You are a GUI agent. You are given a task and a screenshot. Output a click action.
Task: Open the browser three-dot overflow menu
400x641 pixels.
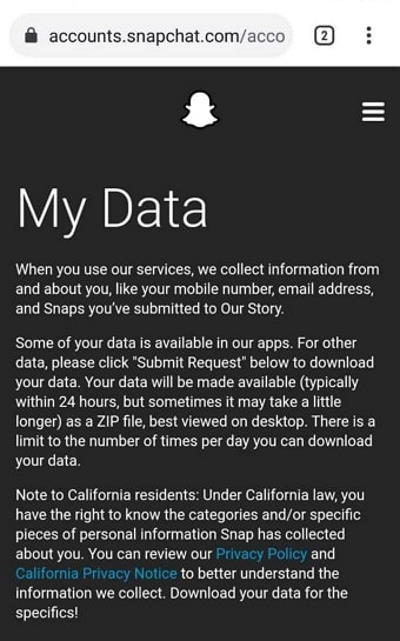[369, 36]
